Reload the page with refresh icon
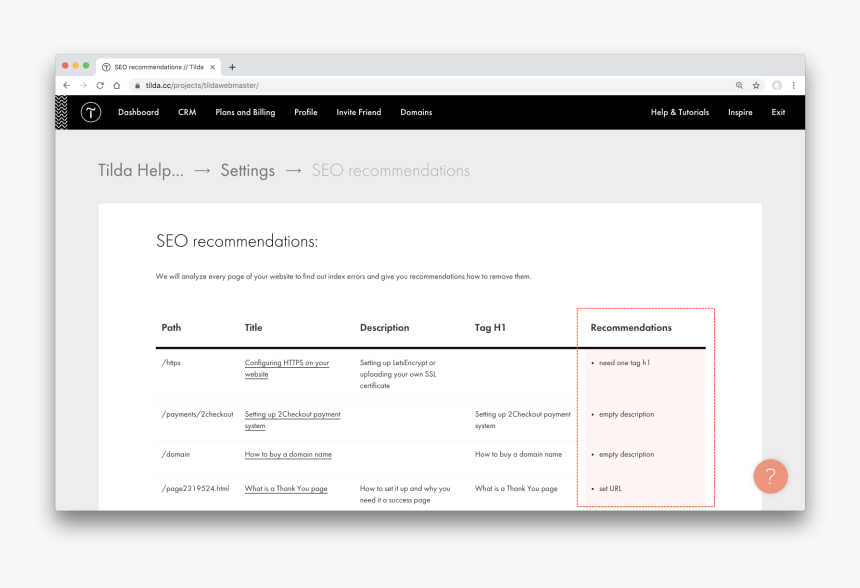 pos(100,86)
